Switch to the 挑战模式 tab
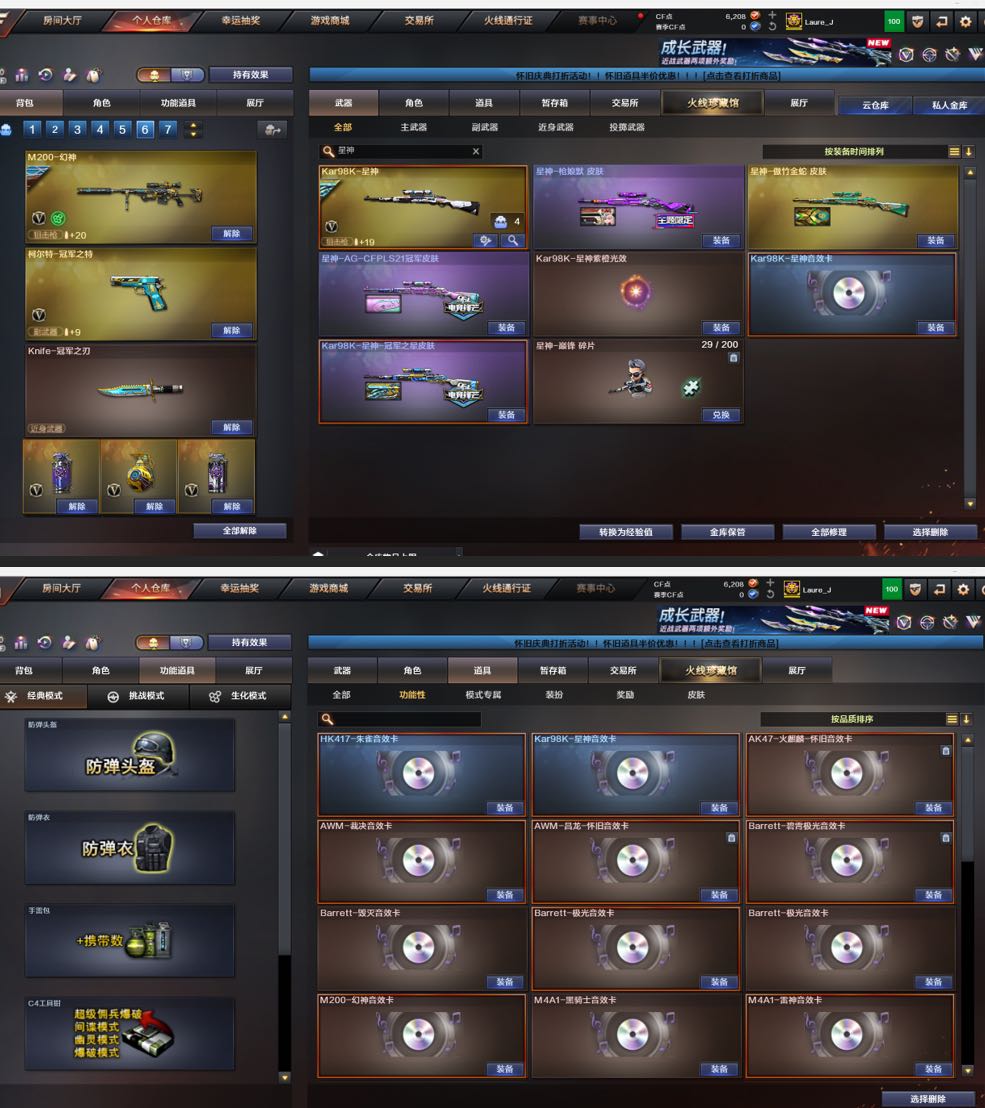The image size is (985, 1108). point(135,696)
